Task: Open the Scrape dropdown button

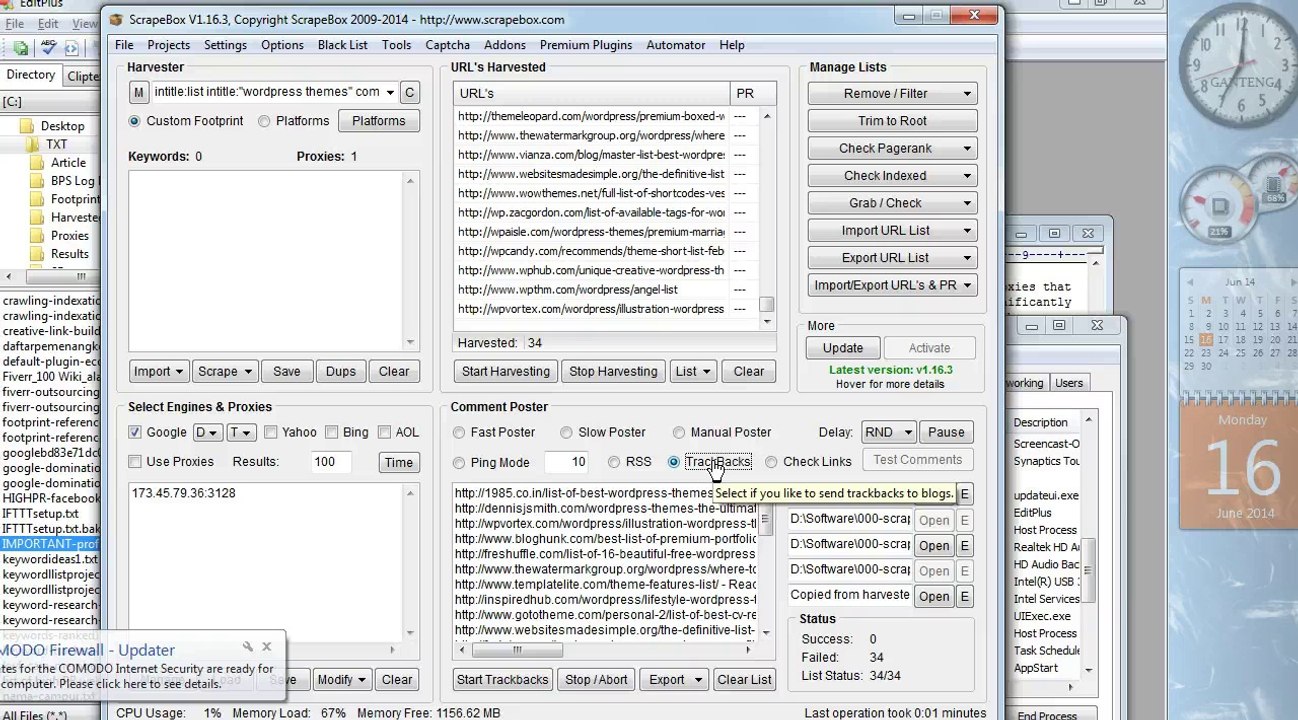Action: [x=223, y=371]
